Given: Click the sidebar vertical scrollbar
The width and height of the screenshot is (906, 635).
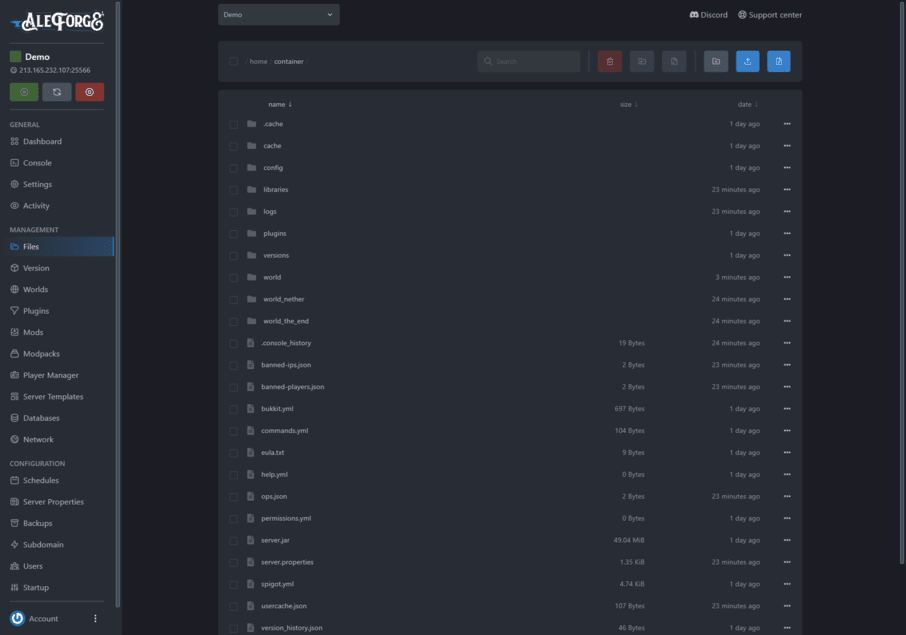Looking at the screenshot, I should click(x=118, y=300).
